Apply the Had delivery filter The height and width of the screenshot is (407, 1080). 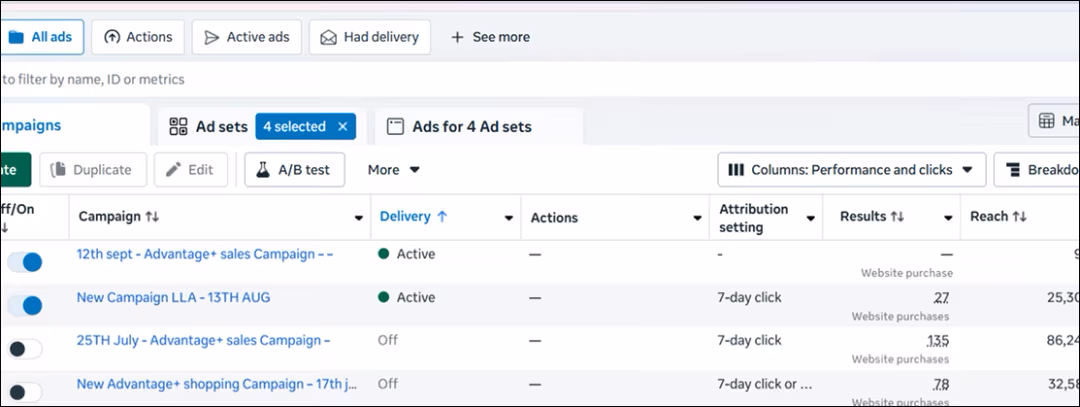[x=370, y=37]
